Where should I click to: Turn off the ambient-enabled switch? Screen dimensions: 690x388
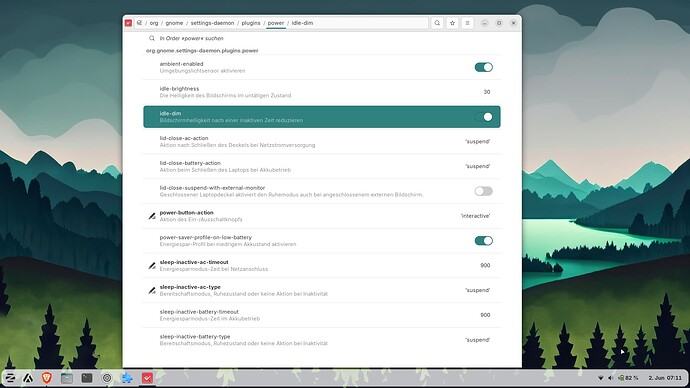(483, 67)
